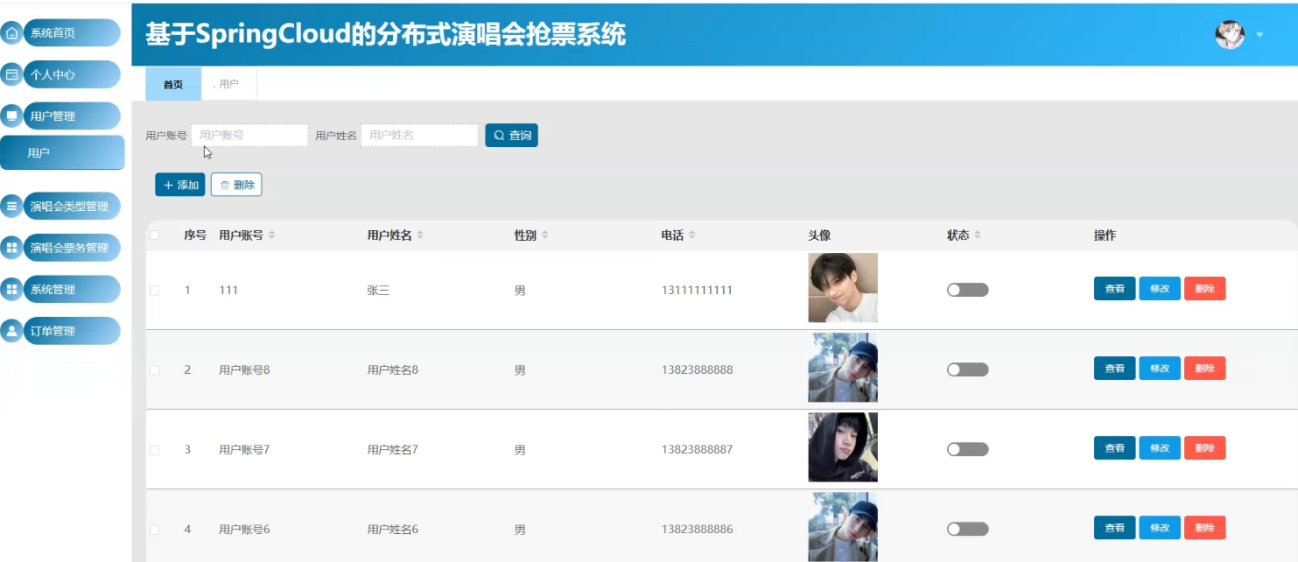Sort by 用户姓名 column arrows
Viewport: 1298px width, 562px height.
click(420, 235)
